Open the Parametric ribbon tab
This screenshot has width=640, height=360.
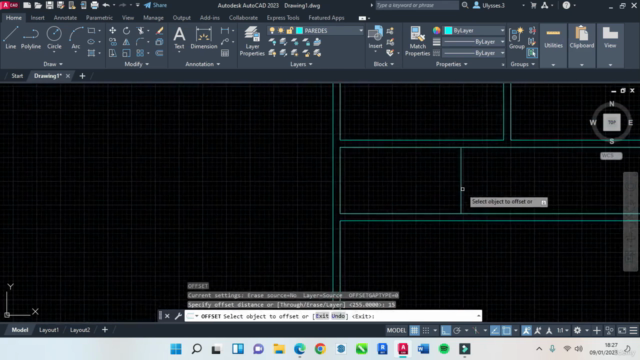[x=99, y=18]
